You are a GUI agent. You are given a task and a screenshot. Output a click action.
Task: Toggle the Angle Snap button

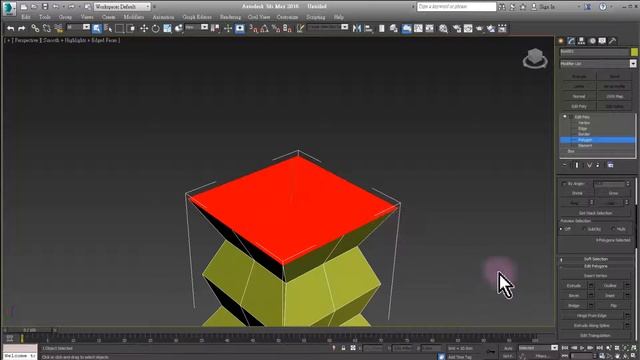pos(264,28)
